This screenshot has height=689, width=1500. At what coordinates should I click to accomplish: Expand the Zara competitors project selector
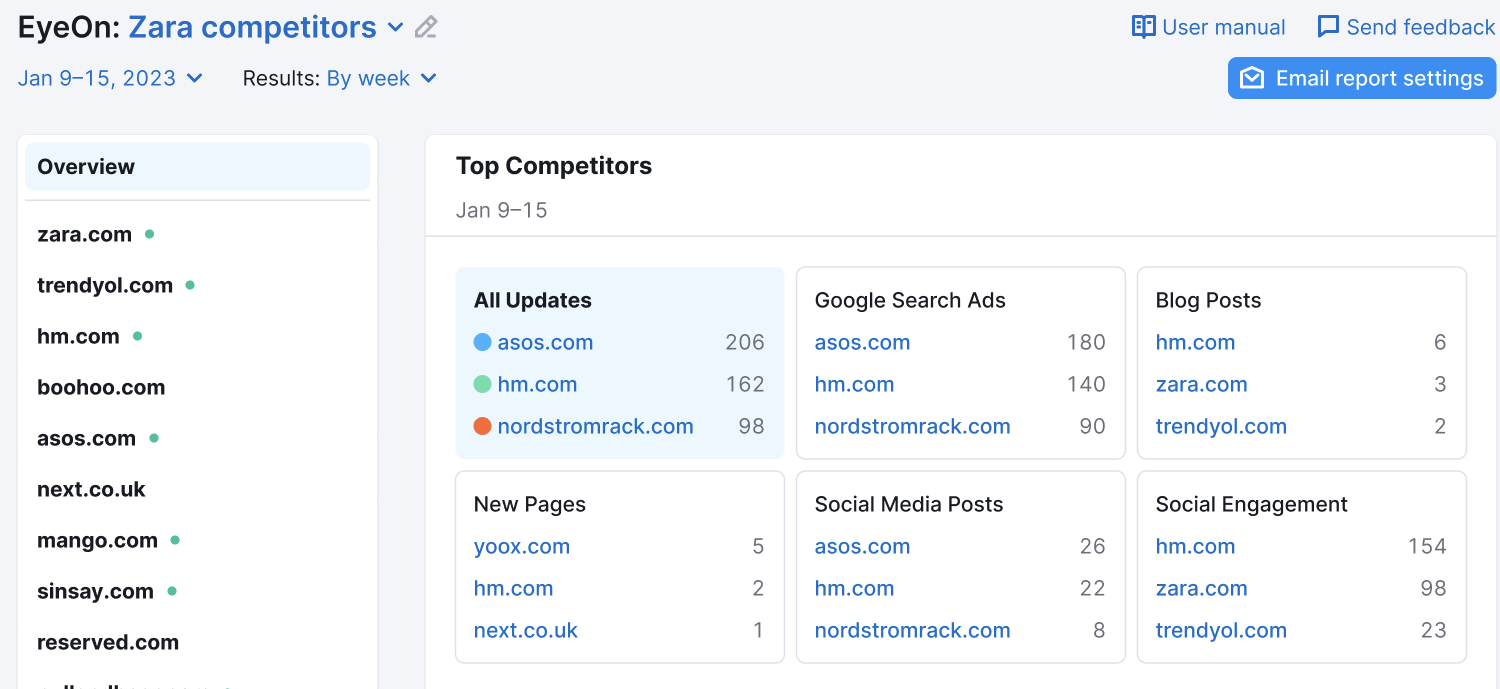click(x=394, y=27)
